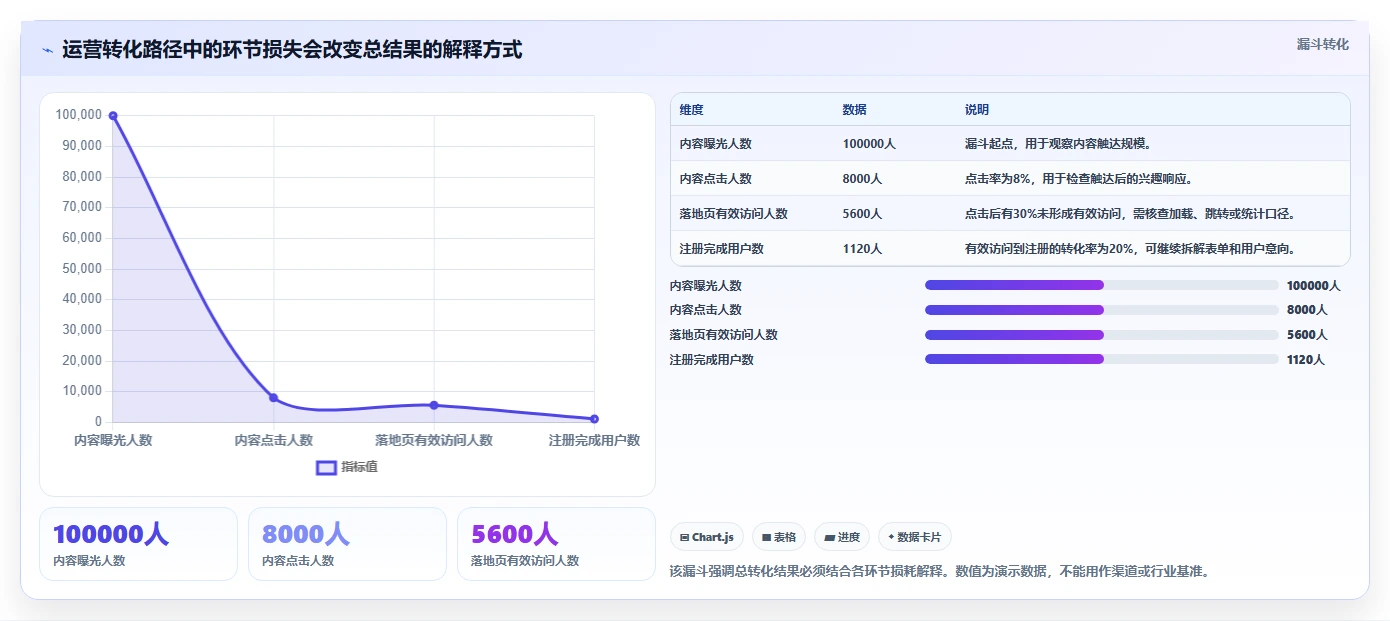Click the dashboard title 运营转化路径中的环节损失
This screenshot has height=621, width=1390.
pyautogui.click(x=292, y=50)
